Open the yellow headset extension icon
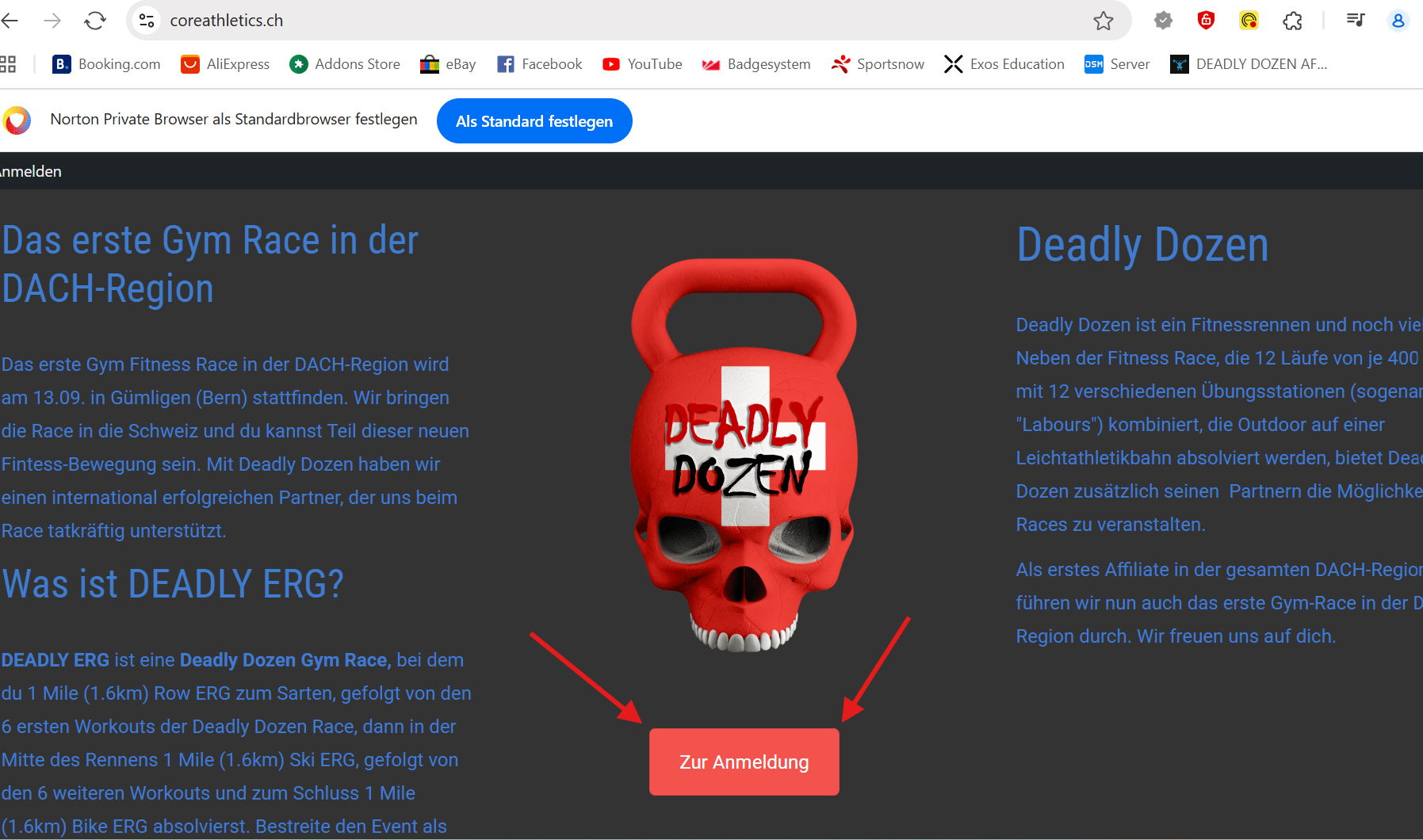The image size is (1423, 840). coord(1249,21)
